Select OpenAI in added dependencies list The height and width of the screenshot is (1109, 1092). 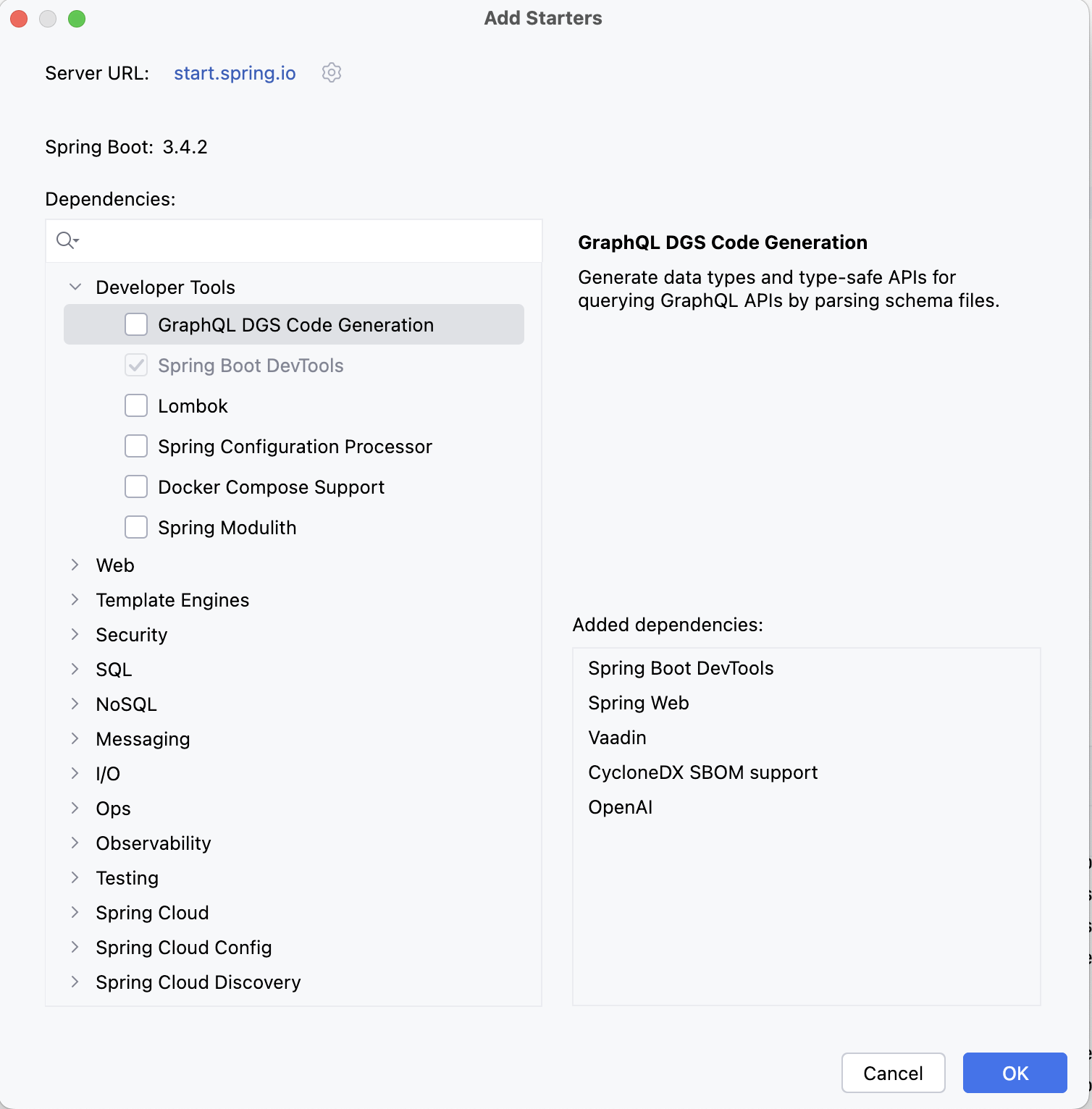(x=620, y=807)
